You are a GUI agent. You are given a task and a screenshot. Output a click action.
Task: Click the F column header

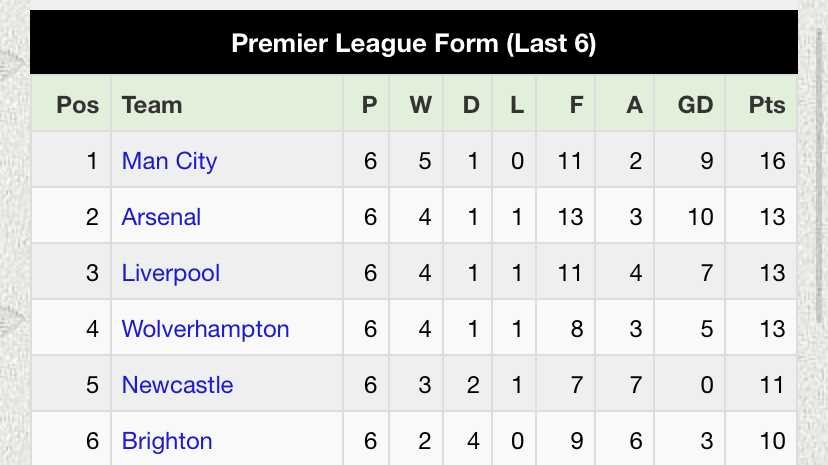(x=576, y=105)
